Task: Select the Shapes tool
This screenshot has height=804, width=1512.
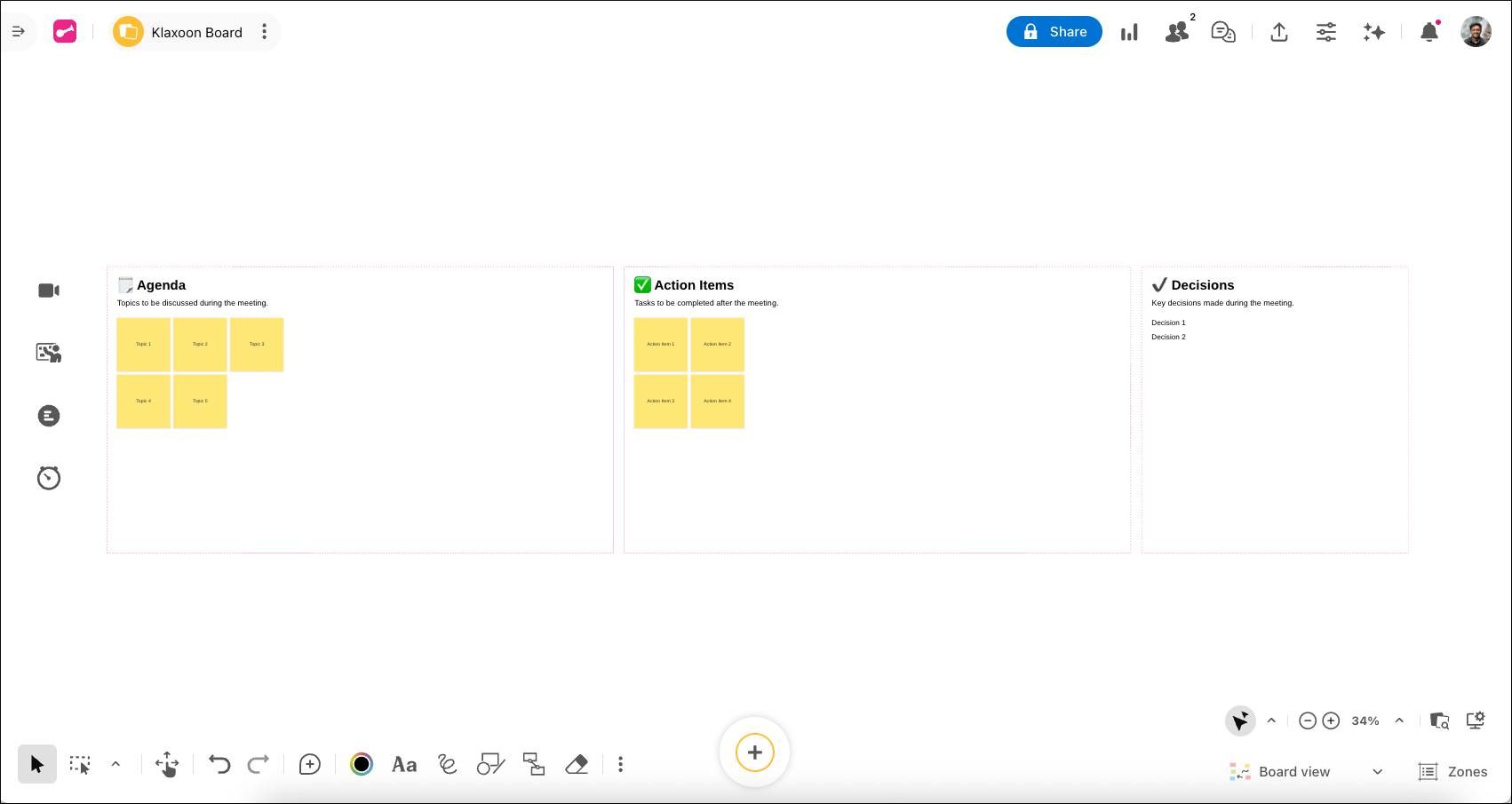Action: tap(489, 763)
